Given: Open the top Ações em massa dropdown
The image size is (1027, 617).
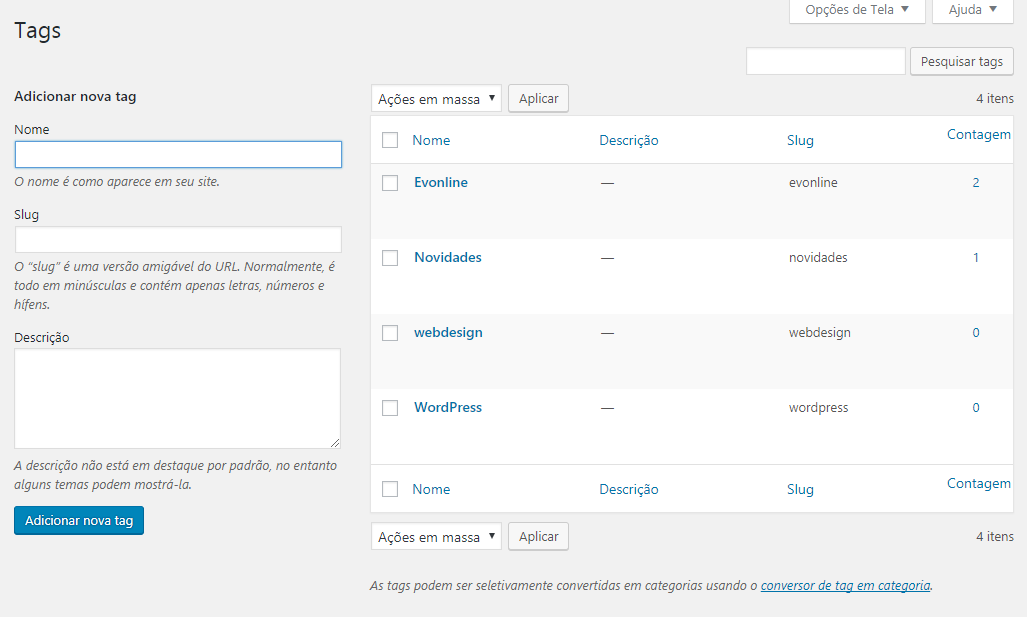Looking at the screenshot, I should (x=436, y=98).
